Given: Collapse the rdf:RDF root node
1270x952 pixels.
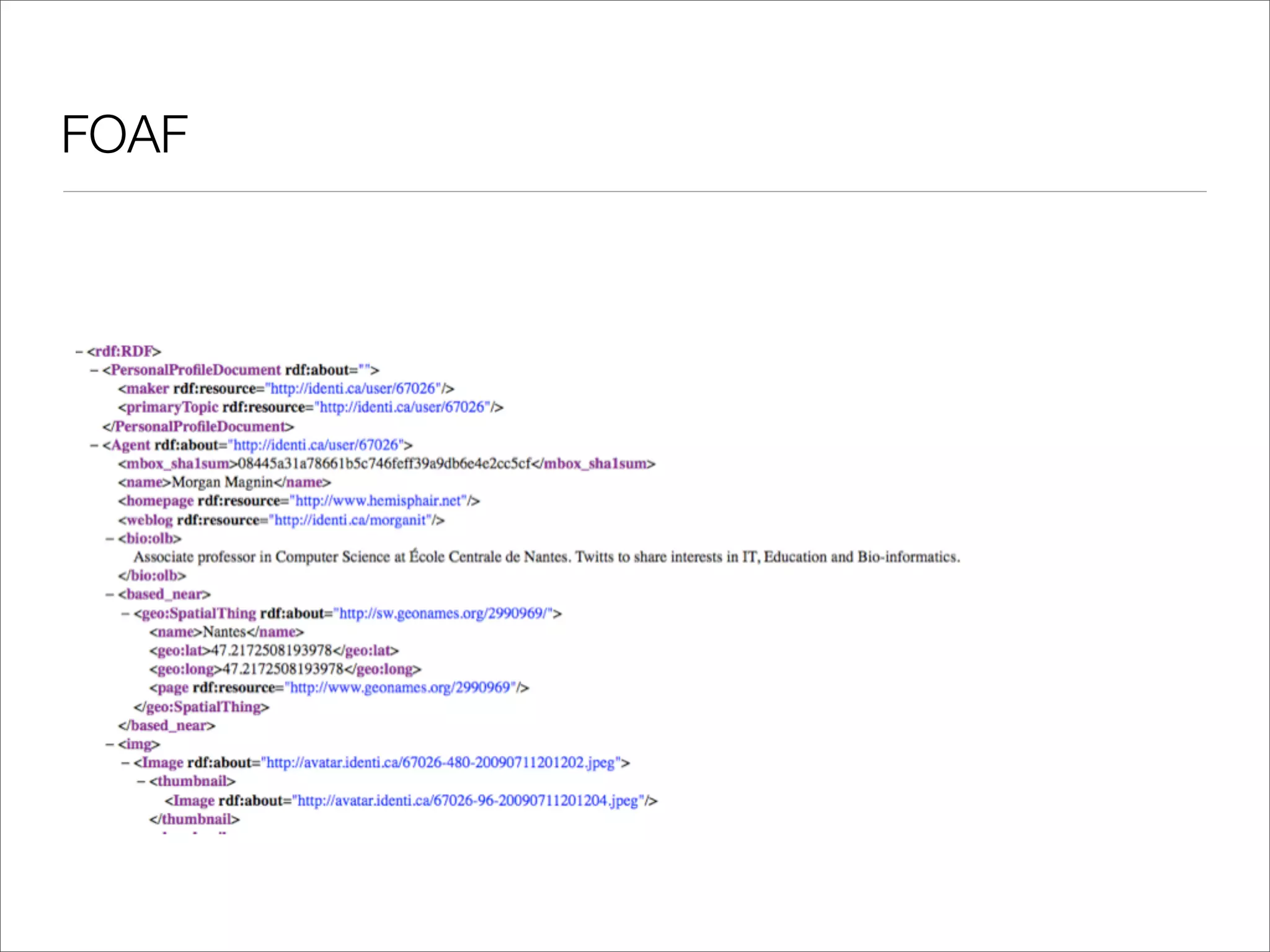Looking at the screenshot, I should click(79, 352).
